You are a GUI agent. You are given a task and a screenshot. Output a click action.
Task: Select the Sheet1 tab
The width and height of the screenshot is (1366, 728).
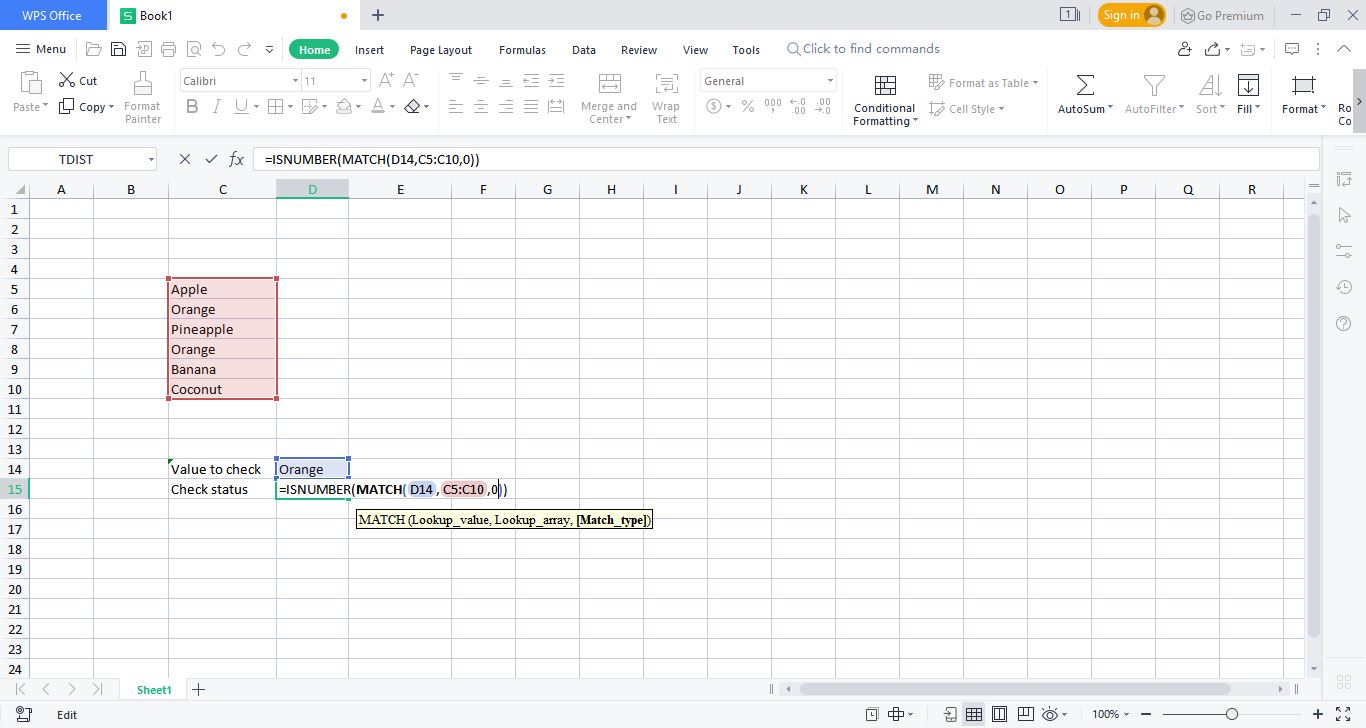tap(154, 689)
